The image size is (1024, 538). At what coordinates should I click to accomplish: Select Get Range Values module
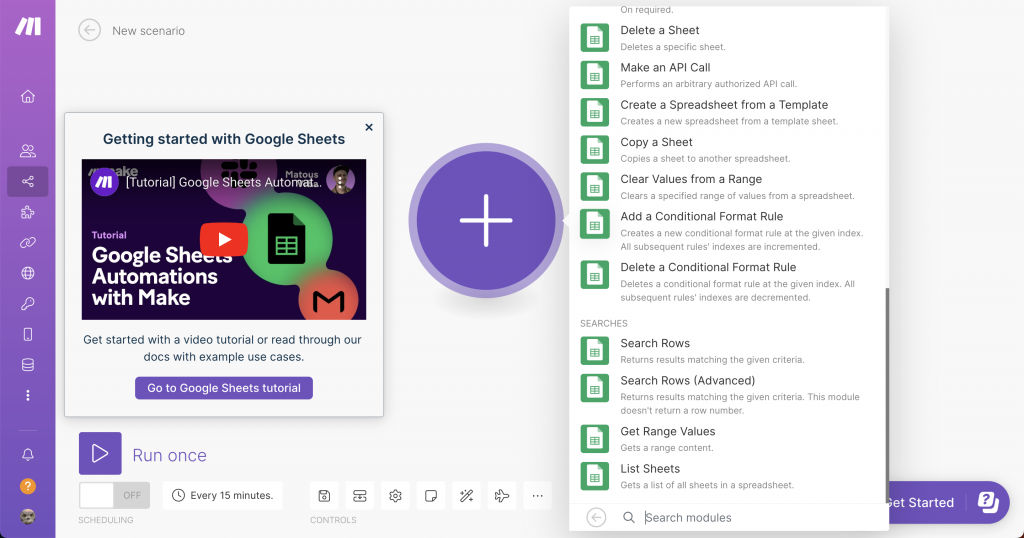[x=728, y=439]
